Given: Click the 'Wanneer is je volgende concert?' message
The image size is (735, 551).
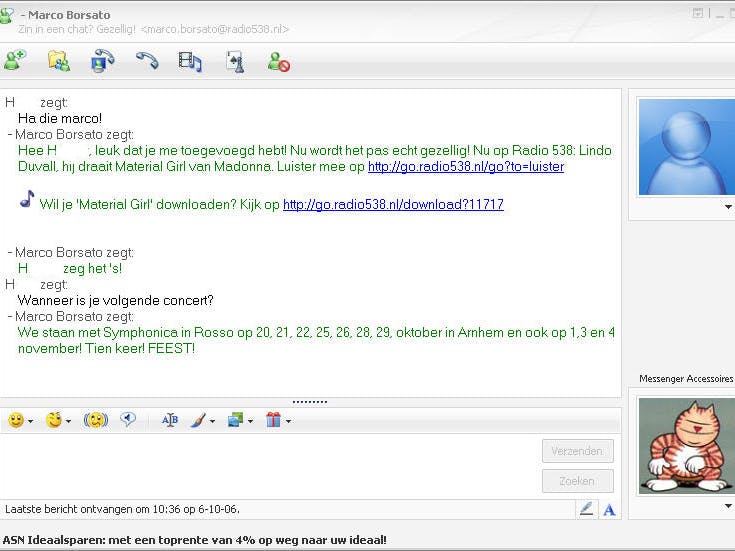Looking at the screenshot, I should [115, 301].
